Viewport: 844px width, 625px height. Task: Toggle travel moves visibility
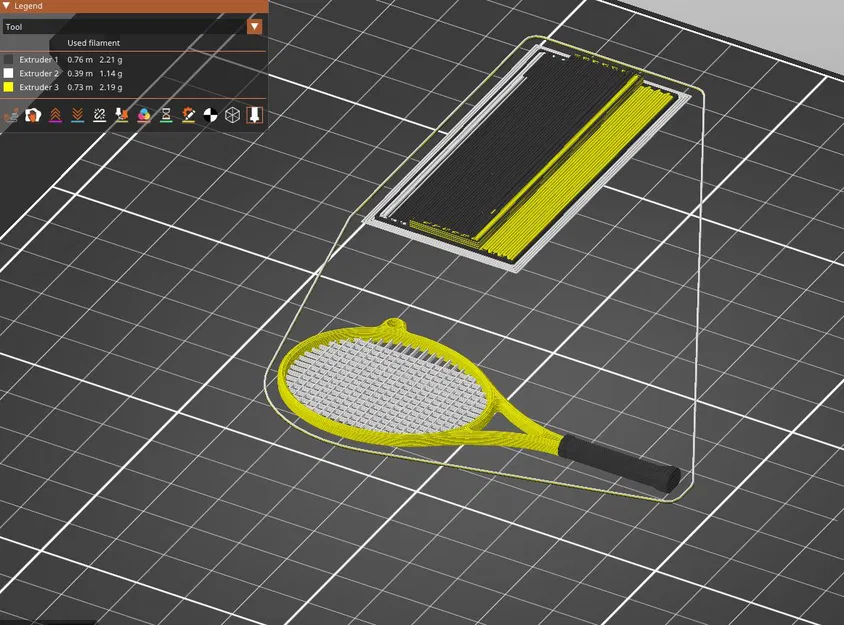coord(8,115)
